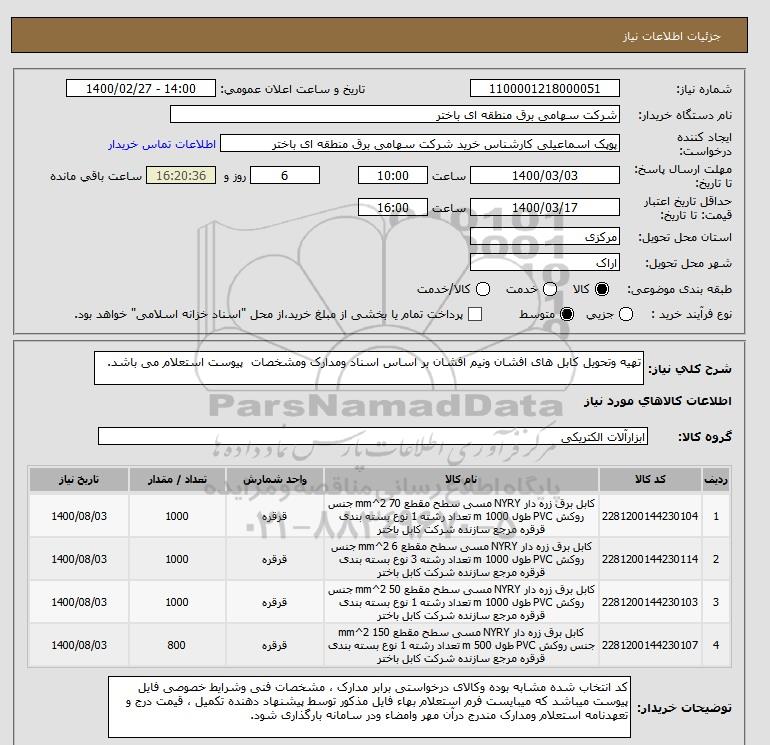Click the price validity date 1400/03/17
Viewport: 770px width, 745px height.
pos(545,207)
